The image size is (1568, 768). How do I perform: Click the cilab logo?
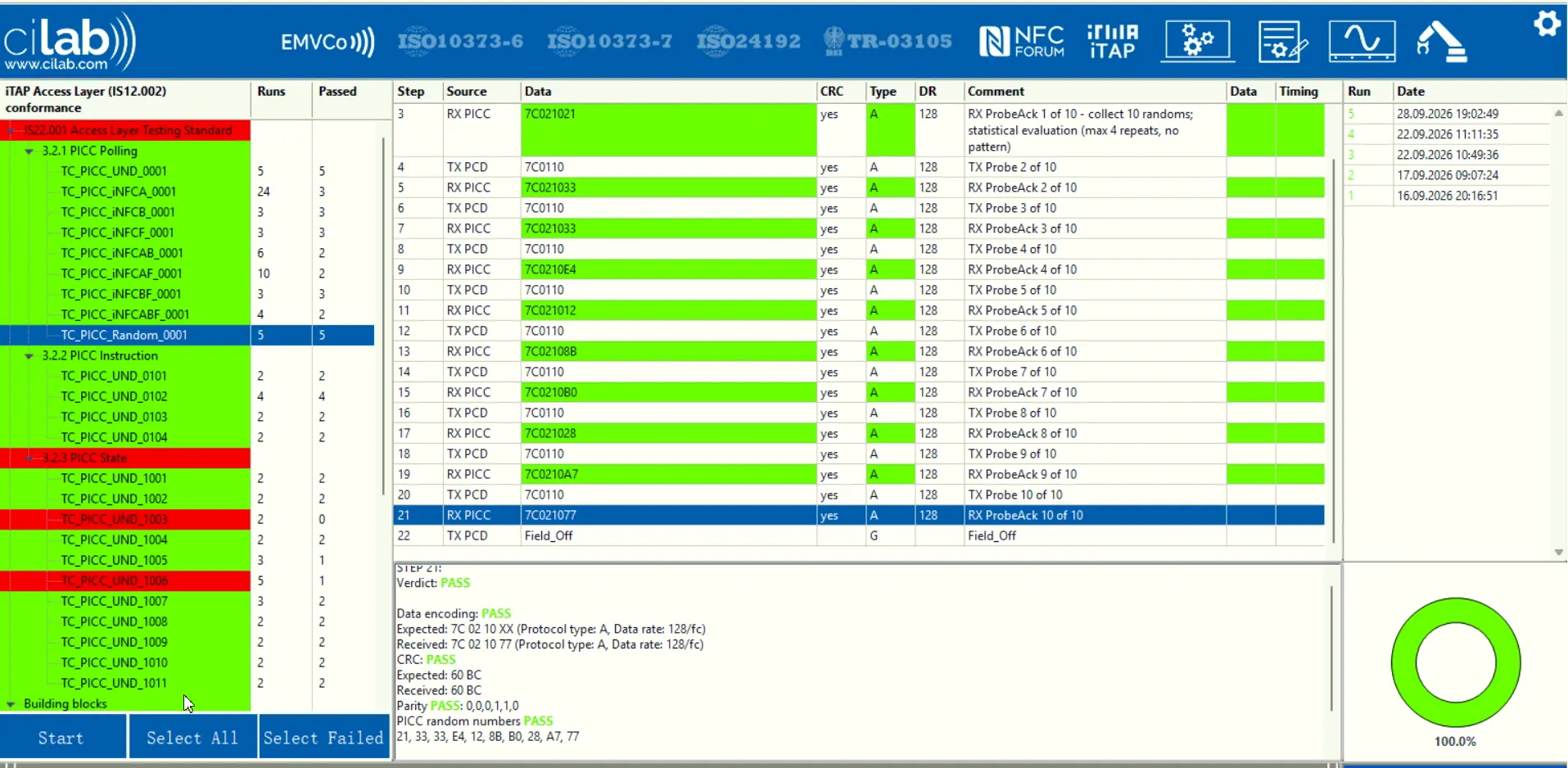(x=70, y=41)
